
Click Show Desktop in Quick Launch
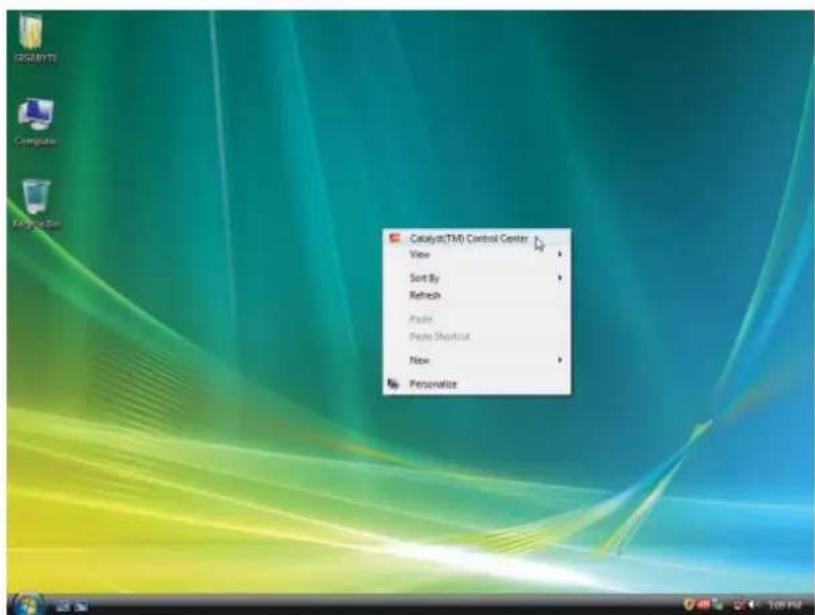point(62,606)
